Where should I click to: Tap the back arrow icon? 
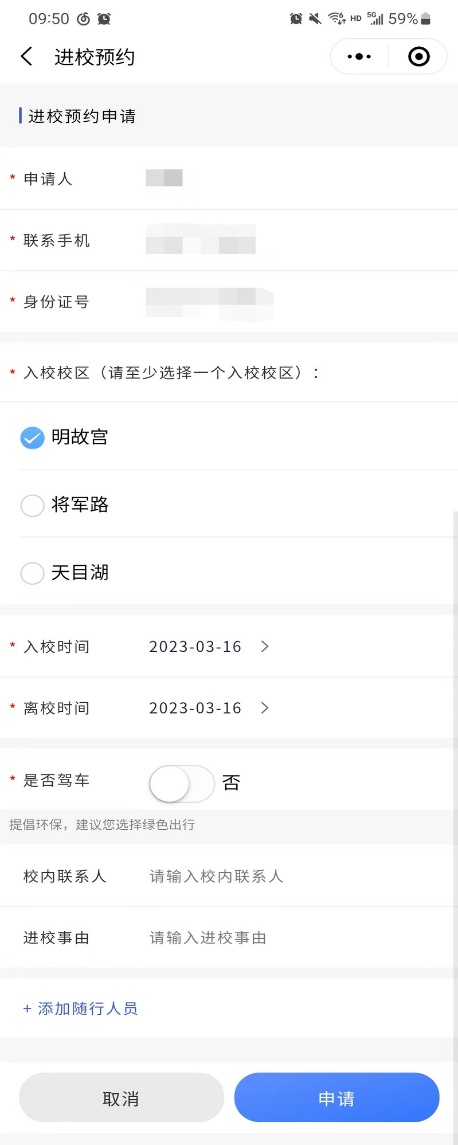(27, 57)
